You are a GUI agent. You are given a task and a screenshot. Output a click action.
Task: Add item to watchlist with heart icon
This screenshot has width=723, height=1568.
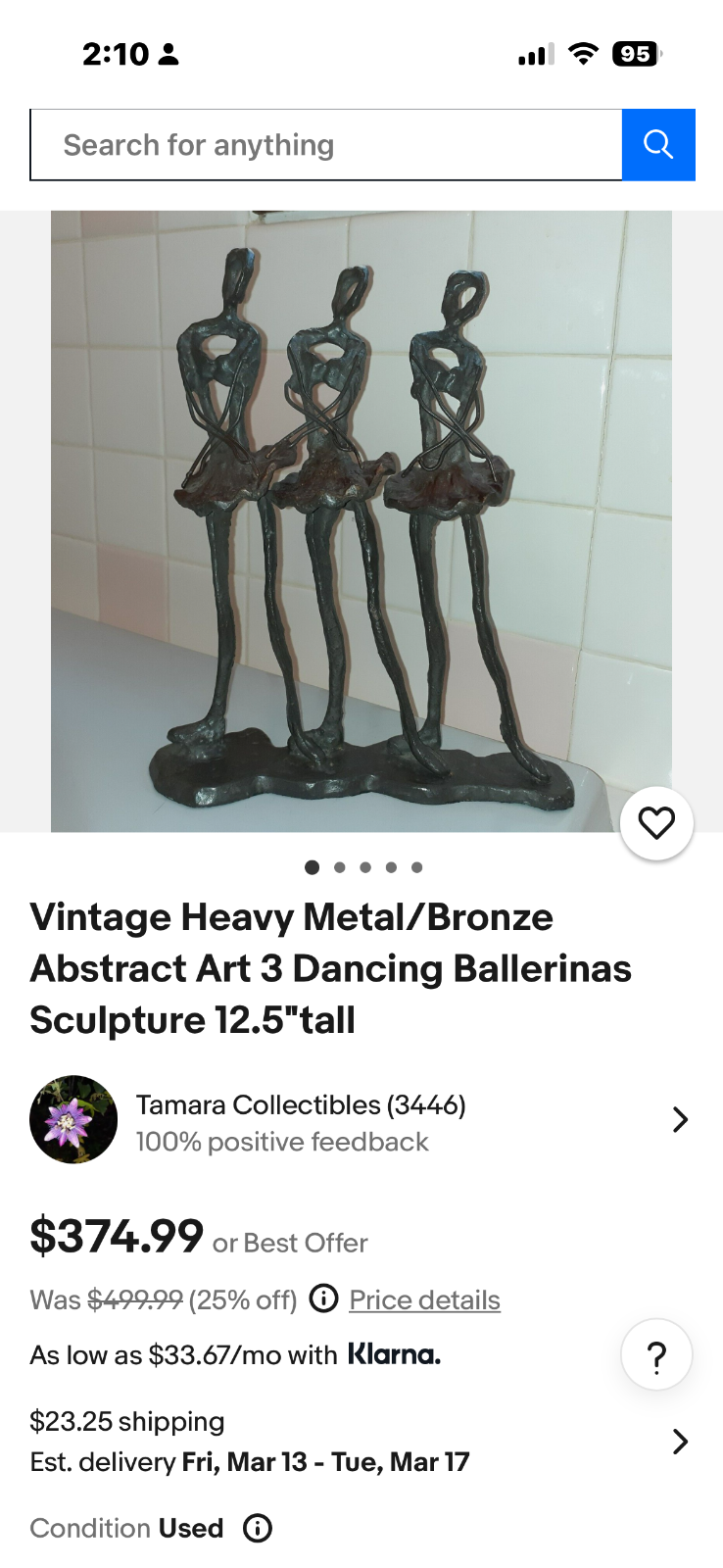656,823
